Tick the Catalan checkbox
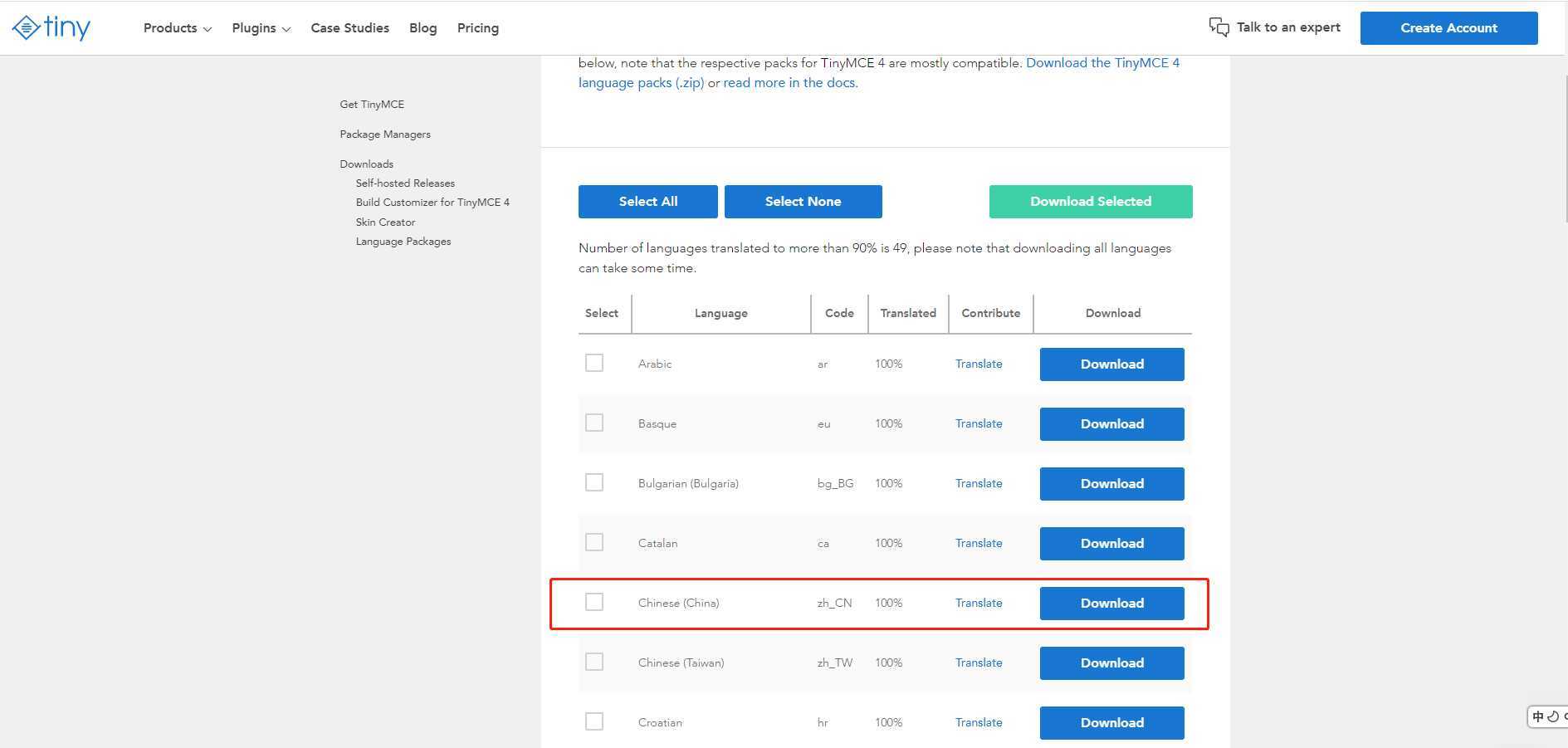Viewport: 1568px width, 748px height. [594, 542]
